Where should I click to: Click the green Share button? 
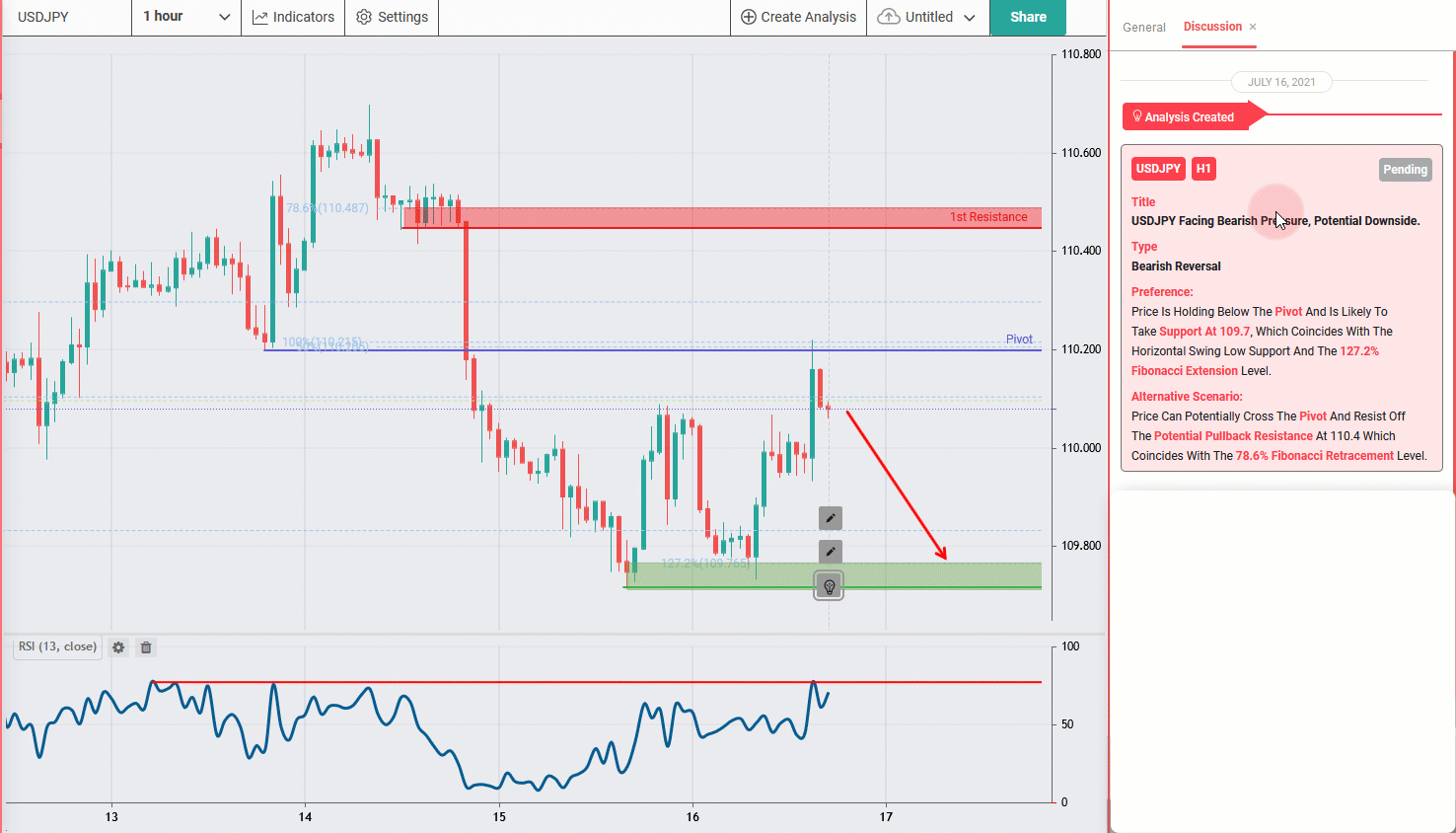coord(1028,17)
